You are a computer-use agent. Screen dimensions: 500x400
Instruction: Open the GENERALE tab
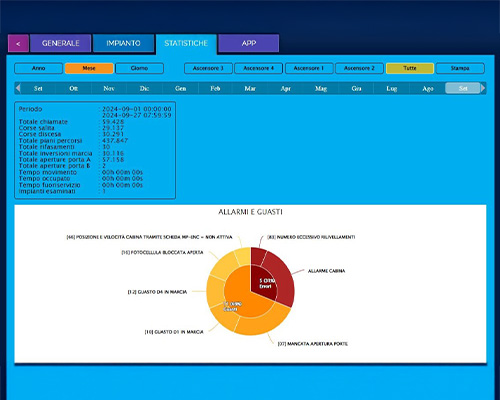60,43
